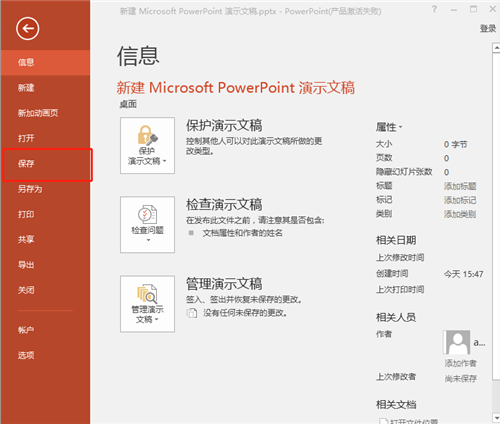Choose 另存为 in the left menu
Viewport: 500px width, 424px height.
45,189
